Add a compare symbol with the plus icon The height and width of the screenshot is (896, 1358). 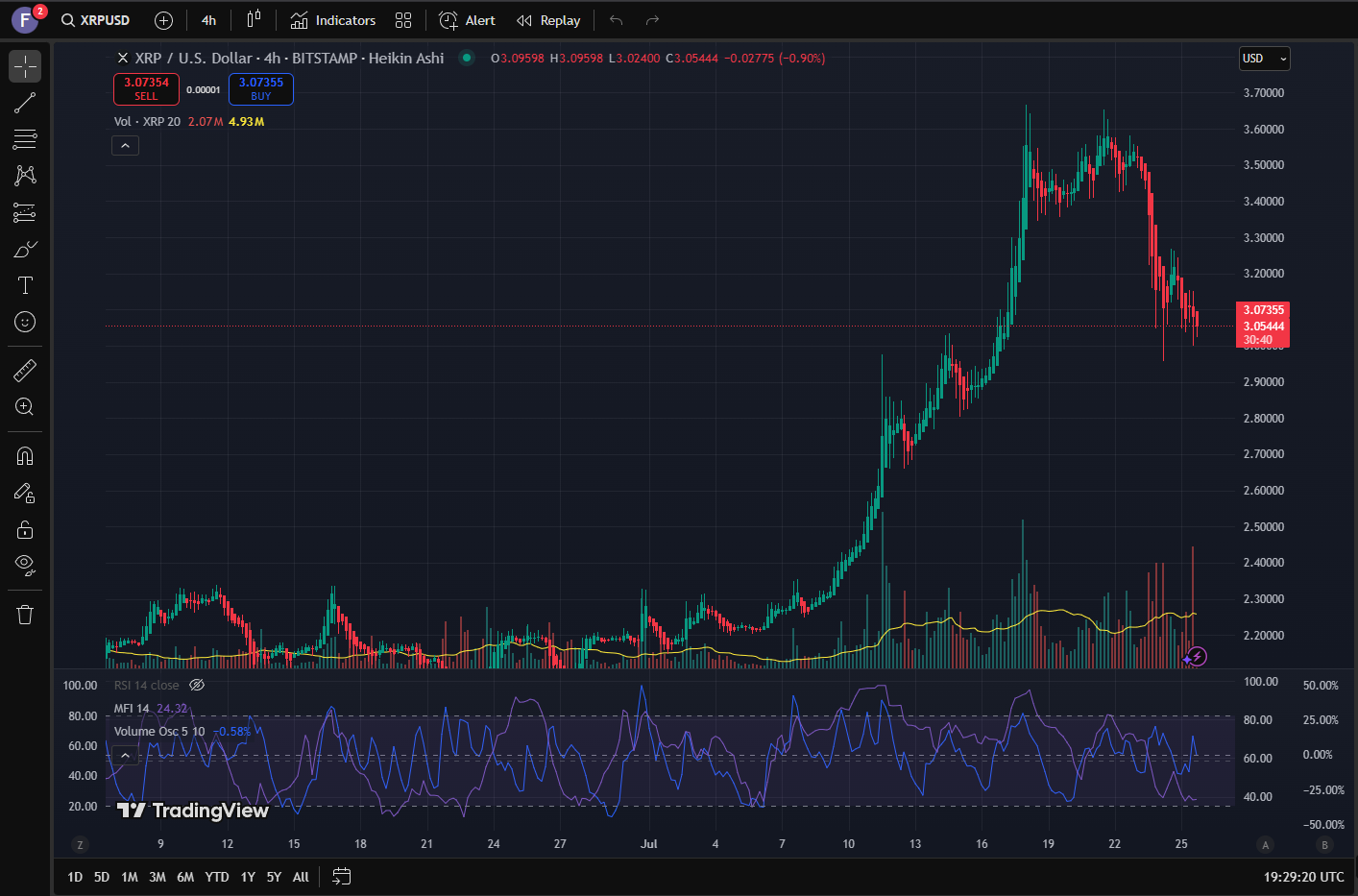pos(164,20)
